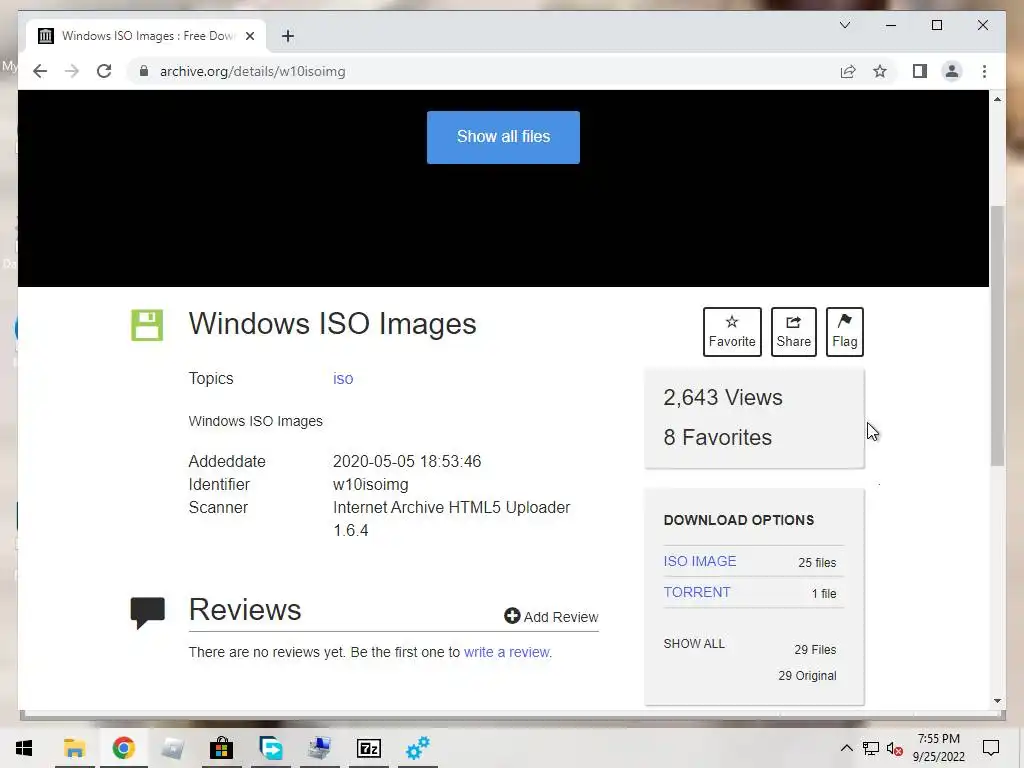Flag this archive item
Screen dimensions: 1024x768
(x=844, y=332)
